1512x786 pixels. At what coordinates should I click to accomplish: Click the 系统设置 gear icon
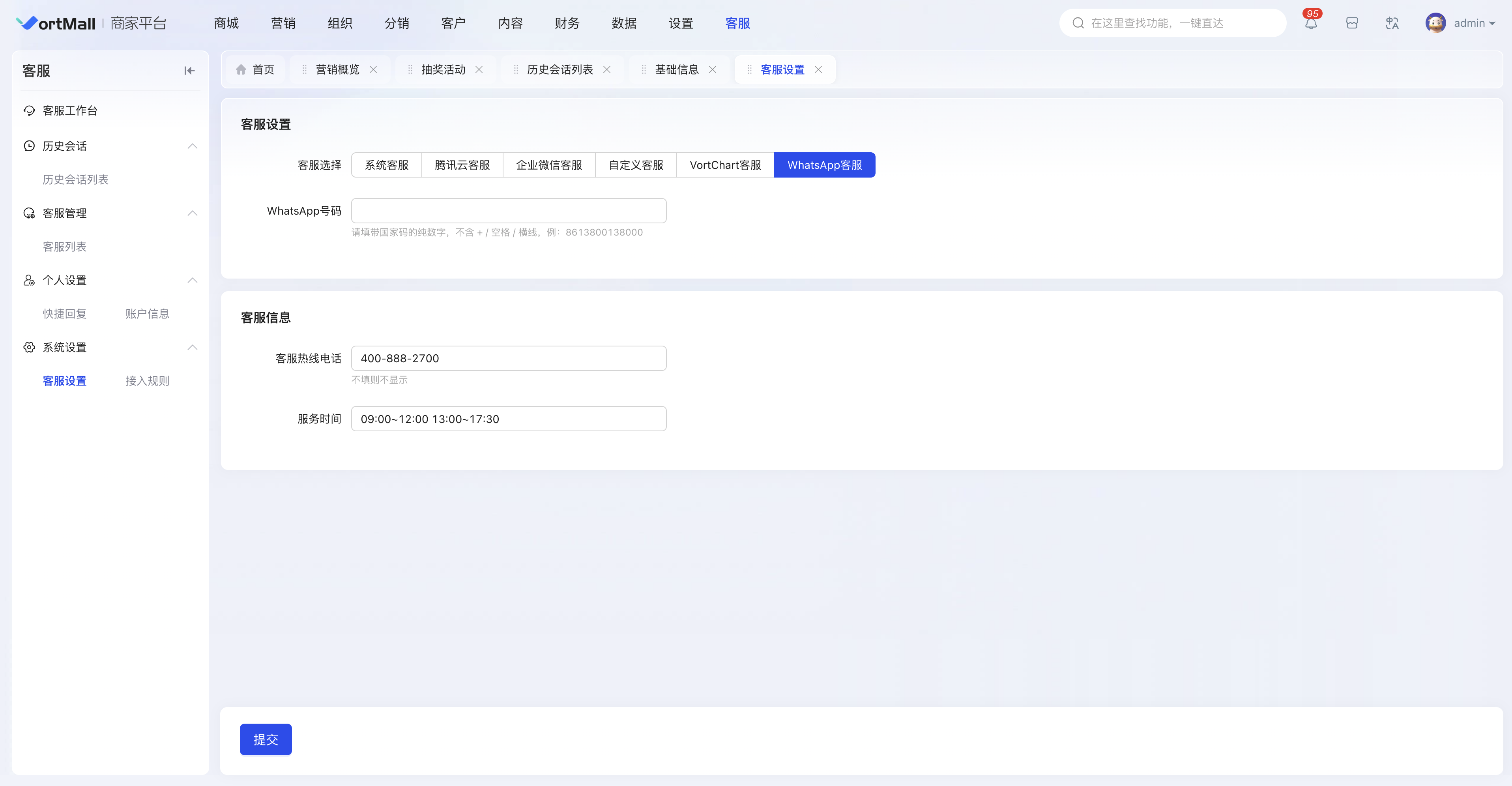coord(29,348)
